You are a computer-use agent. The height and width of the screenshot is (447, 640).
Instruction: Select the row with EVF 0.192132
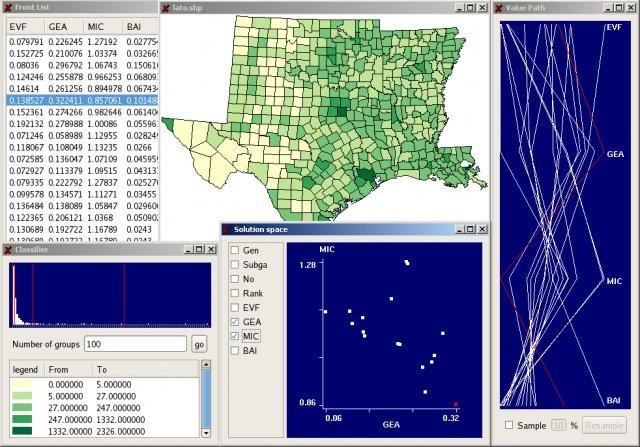(82, 124)
